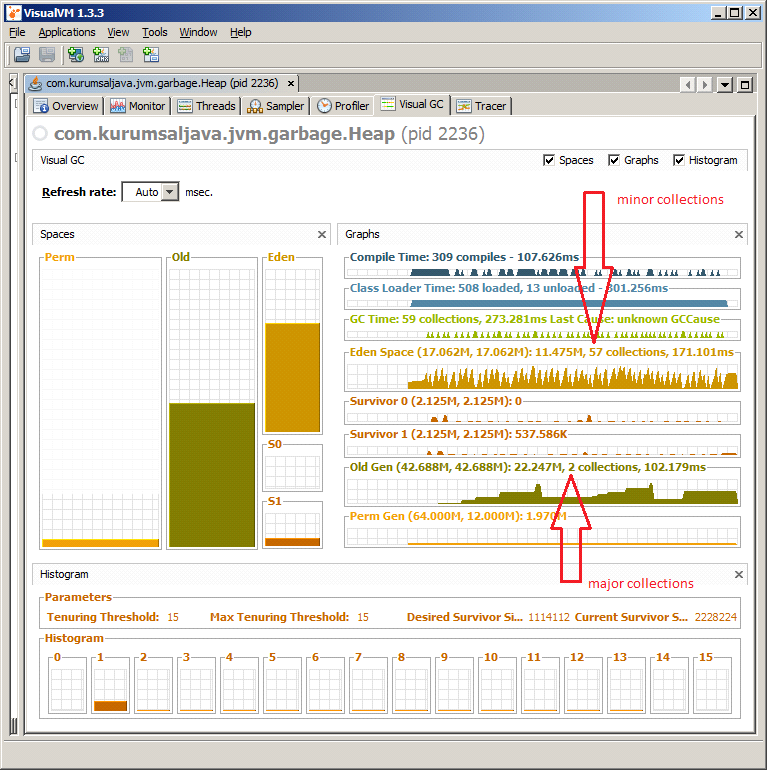Click the VisualVM title bar logo
This screenshot has height=770, width=767.
coord(14,13)
